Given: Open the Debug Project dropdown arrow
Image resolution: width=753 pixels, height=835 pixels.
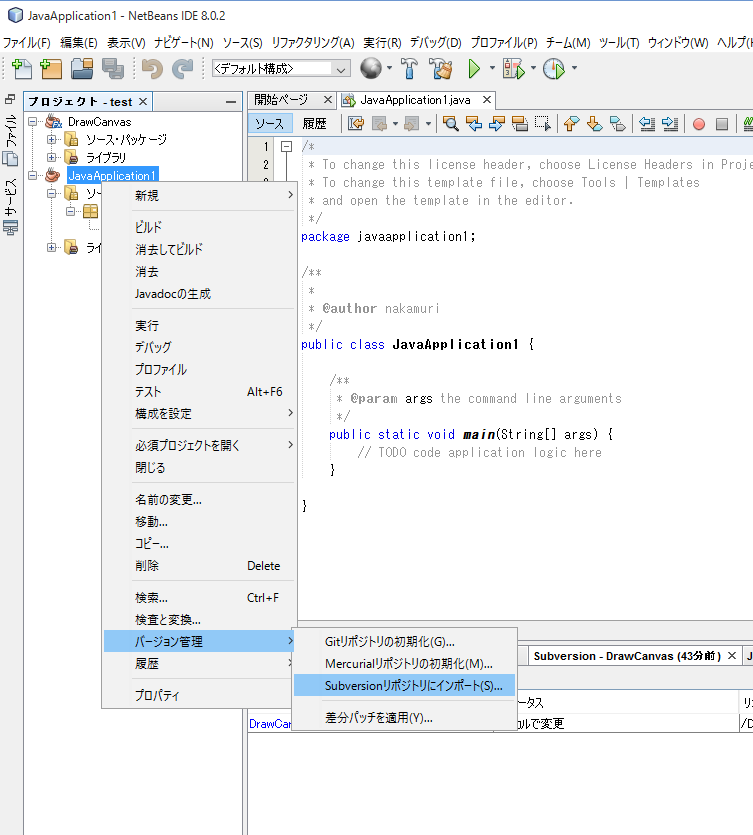Looking at the screenshot, I should click(533, 68).
